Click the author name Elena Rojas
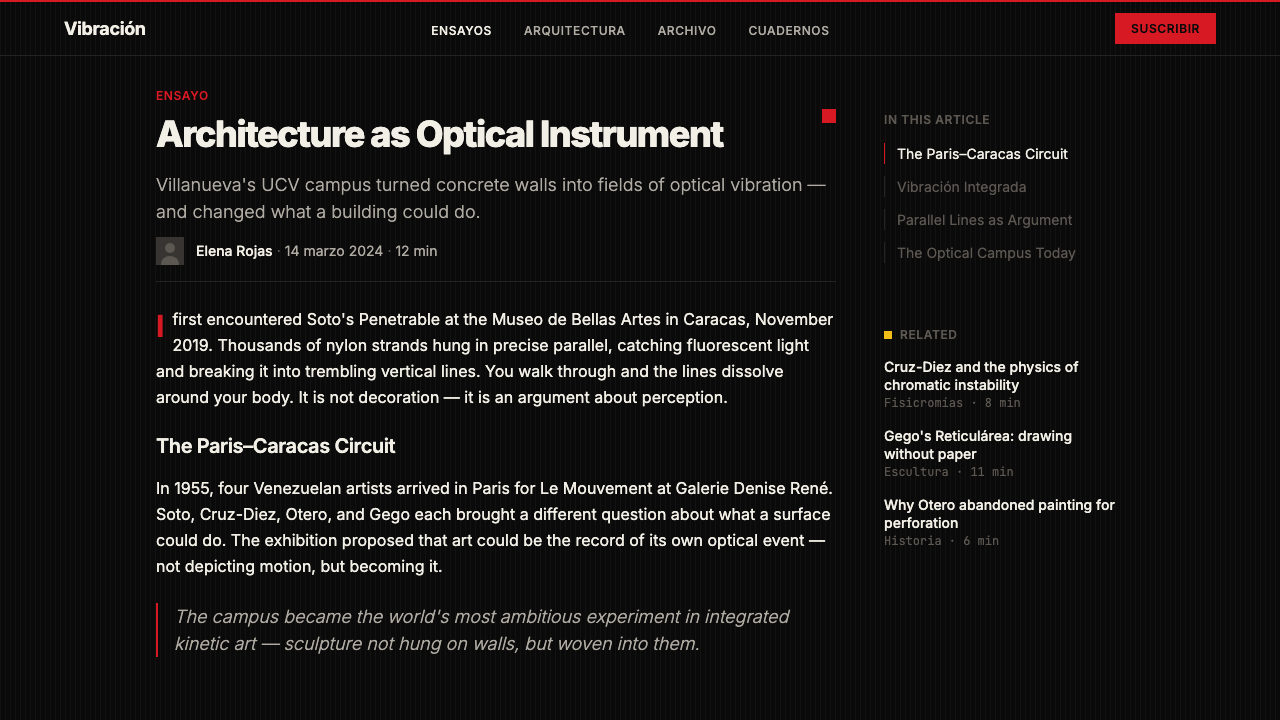 234,251
